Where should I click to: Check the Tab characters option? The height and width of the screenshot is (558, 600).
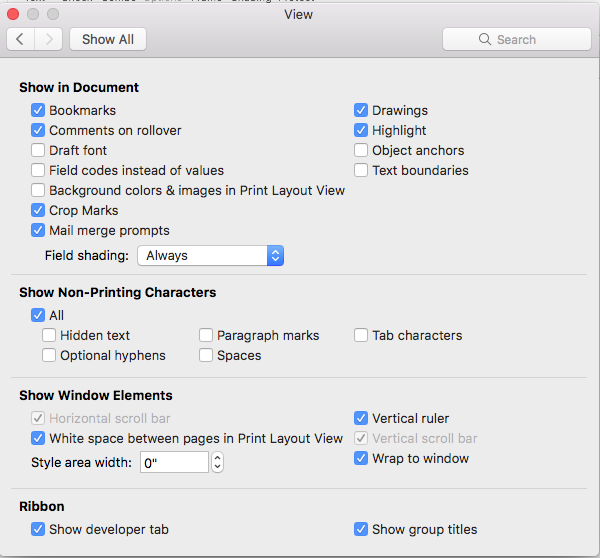[361, 336]
